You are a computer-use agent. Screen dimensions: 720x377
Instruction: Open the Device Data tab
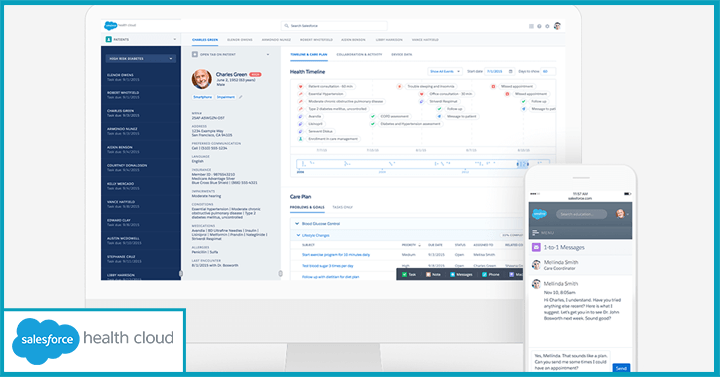(401, 55)
